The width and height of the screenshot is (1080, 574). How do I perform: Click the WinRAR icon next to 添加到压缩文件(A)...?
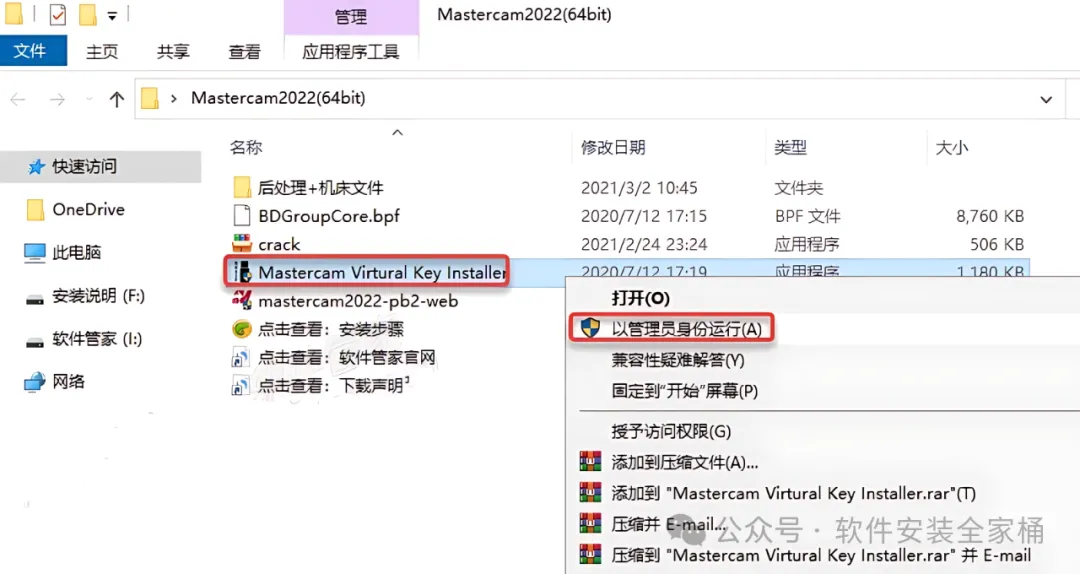[590, 462]
